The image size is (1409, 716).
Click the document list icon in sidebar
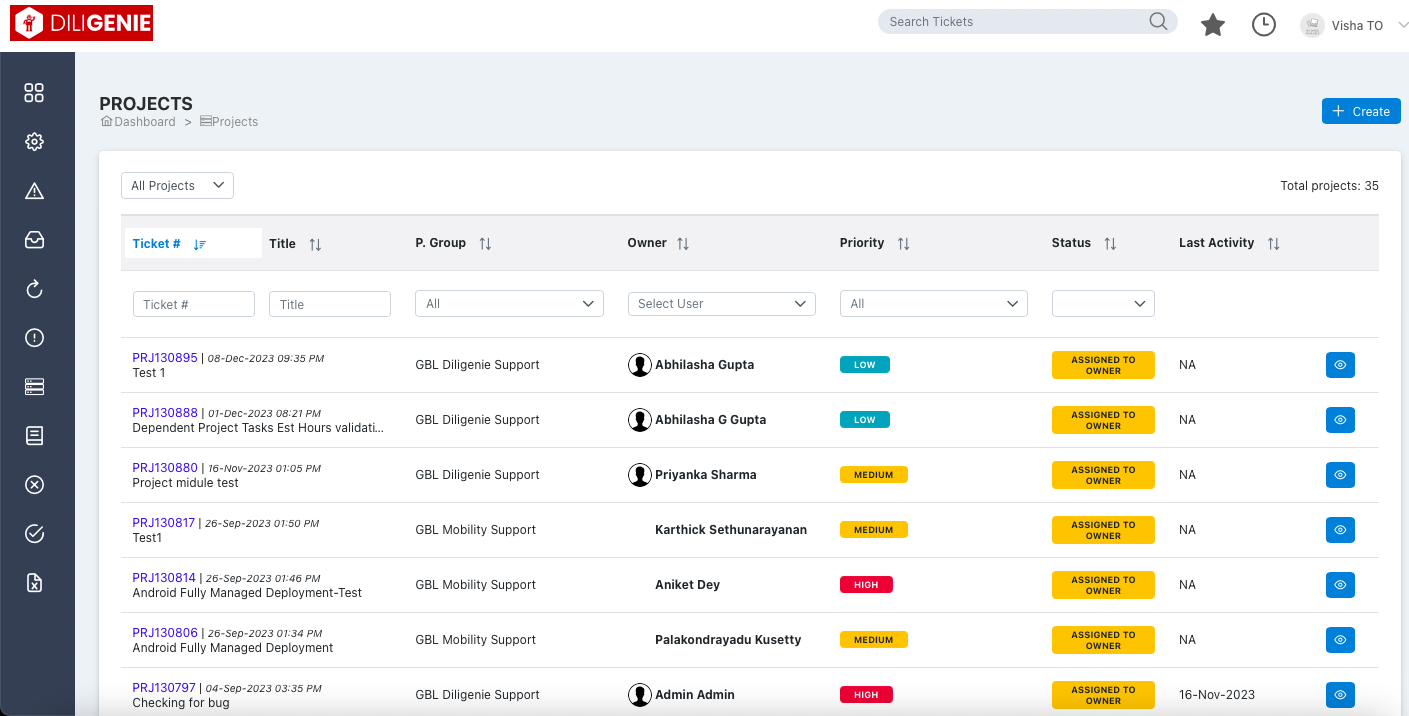coord(34,435)
